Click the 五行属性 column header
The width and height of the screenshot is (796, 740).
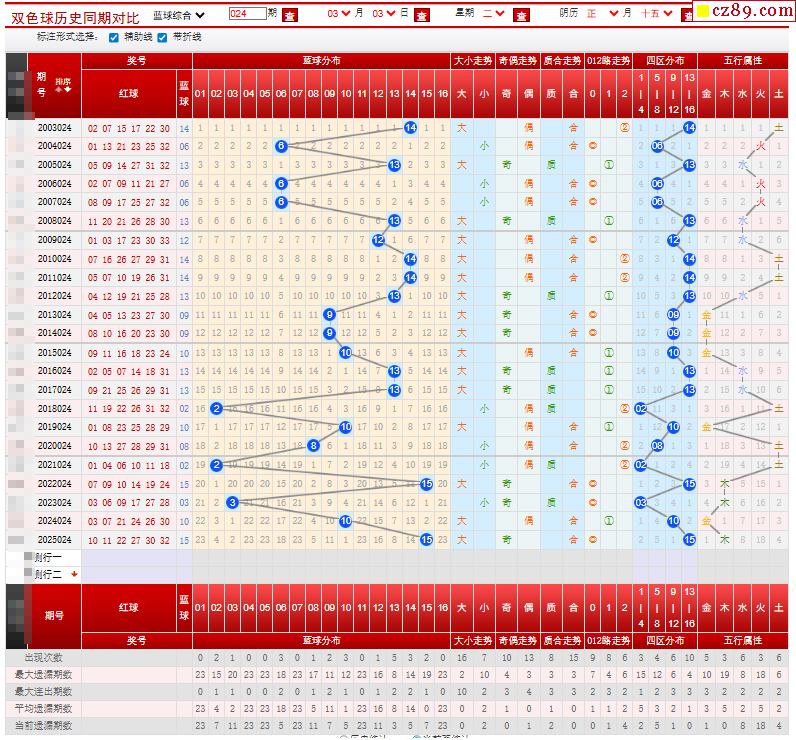(x=742, y=60)
